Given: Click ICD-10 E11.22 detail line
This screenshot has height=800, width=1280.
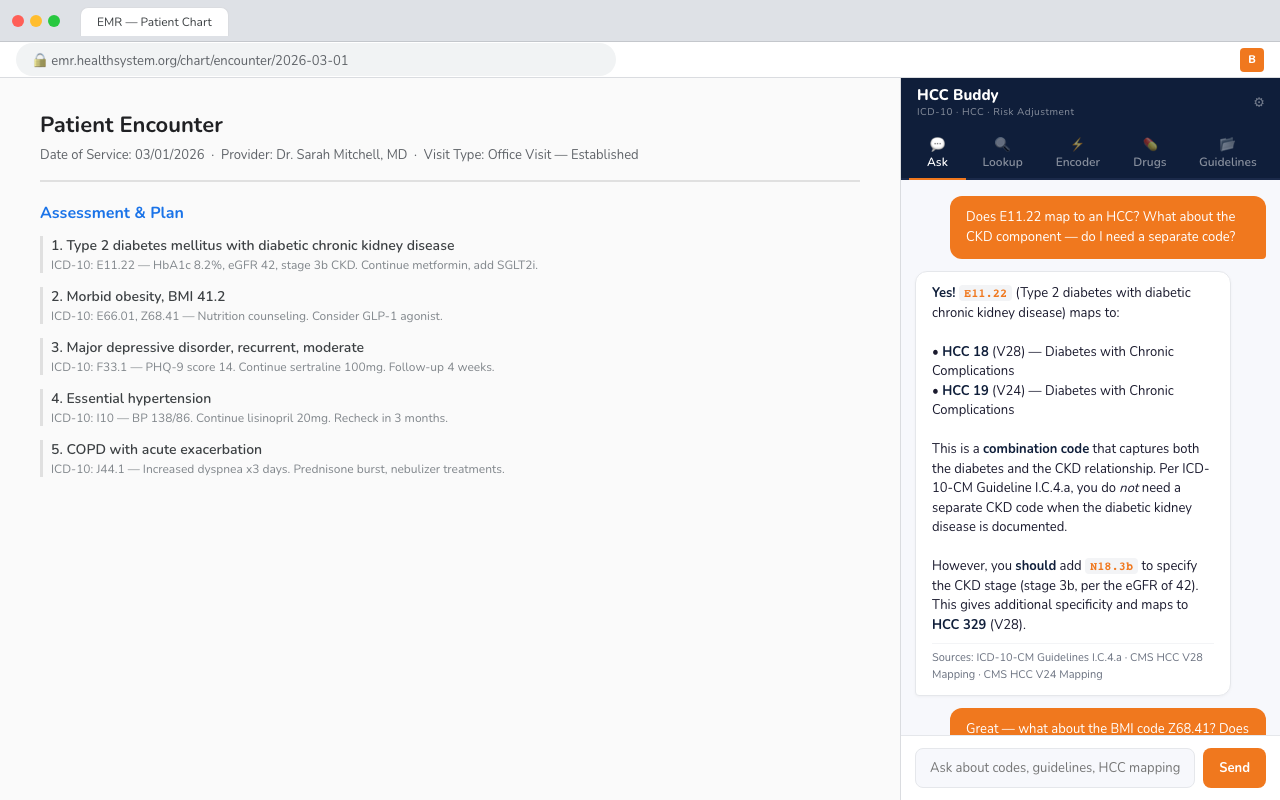Looking at the screenshot, I should pos(294,265).
